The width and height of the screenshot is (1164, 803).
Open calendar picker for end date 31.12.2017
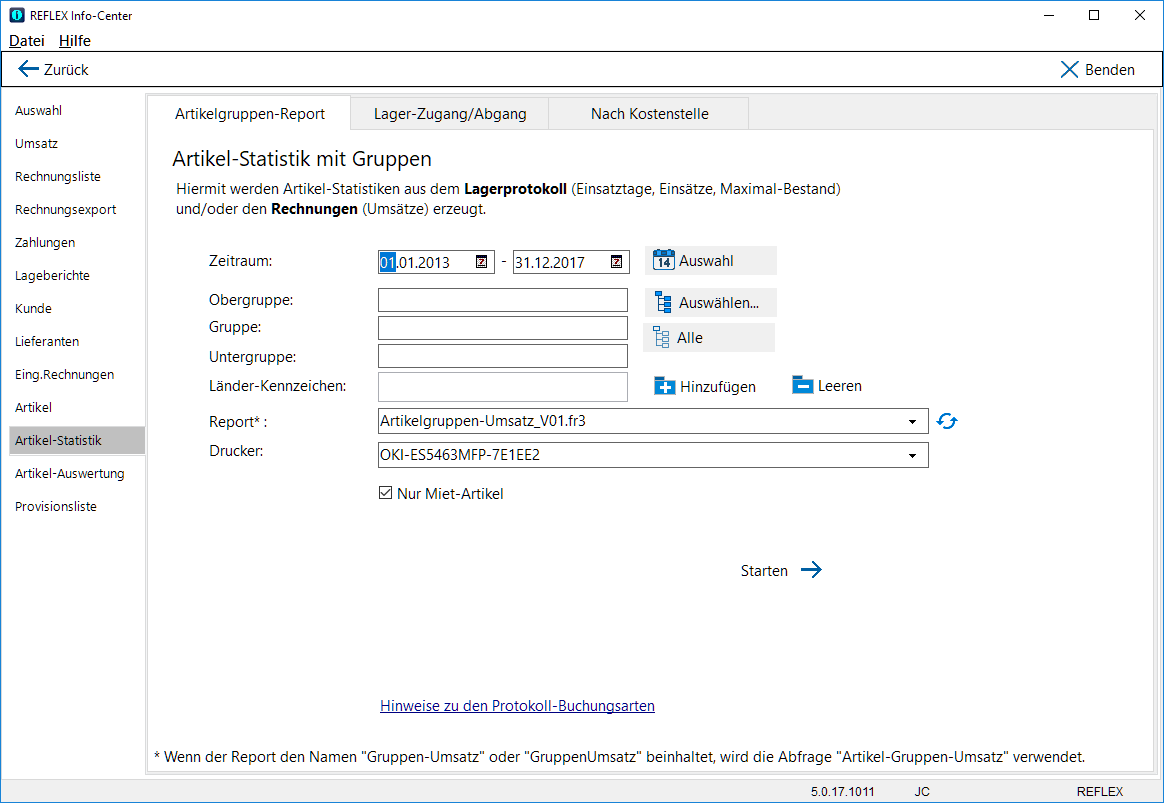616,262
